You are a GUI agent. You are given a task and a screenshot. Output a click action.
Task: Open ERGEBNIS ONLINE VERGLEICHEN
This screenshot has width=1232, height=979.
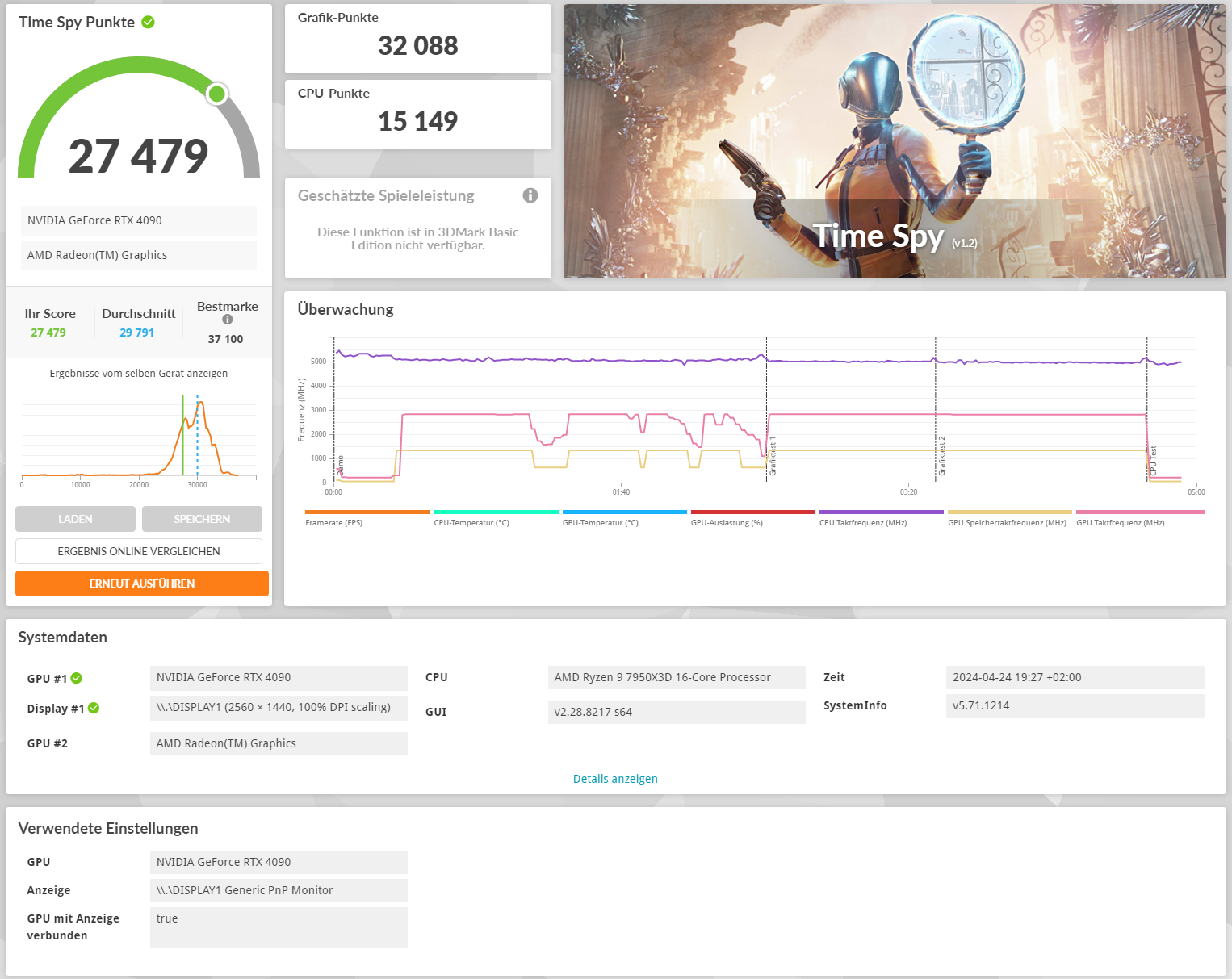click(x=139, y=551)
